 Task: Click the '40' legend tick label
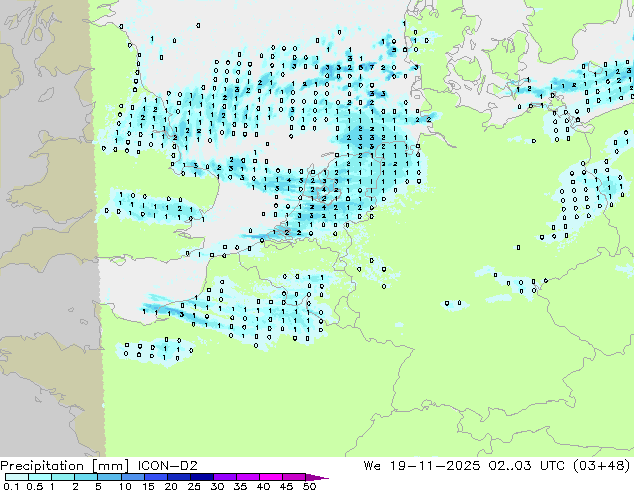pyautogui.click(x=263, y=486)
